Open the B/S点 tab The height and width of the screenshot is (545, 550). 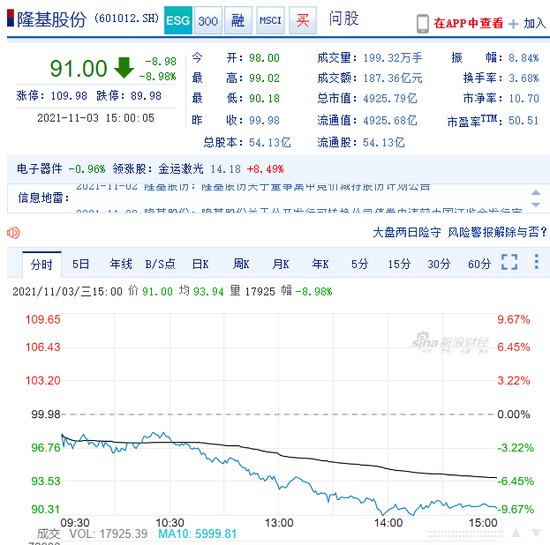[x=160, y=264]
